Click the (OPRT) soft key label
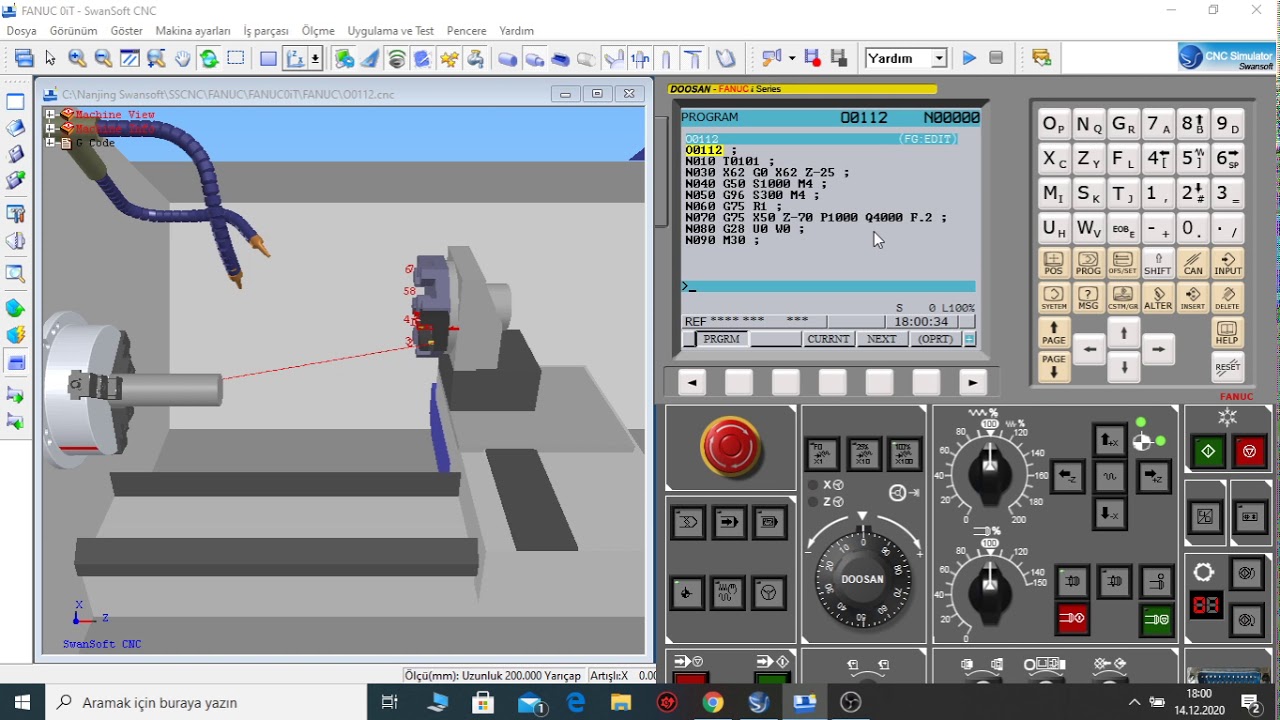This screenshot has width=1280, height=720. [x=936, y=339]
